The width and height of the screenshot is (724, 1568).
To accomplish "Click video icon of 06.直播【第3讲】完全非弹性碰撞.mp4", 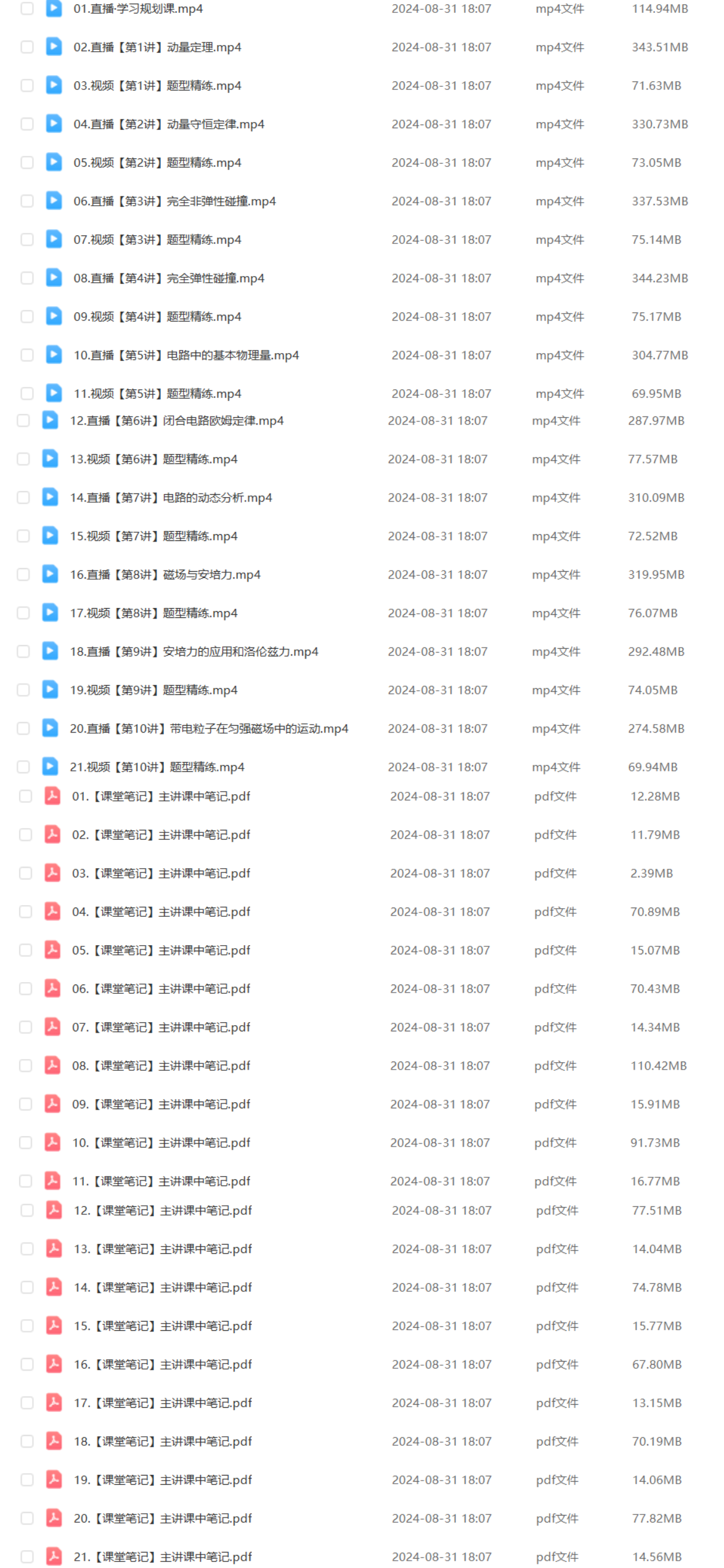I will (54, 201).
